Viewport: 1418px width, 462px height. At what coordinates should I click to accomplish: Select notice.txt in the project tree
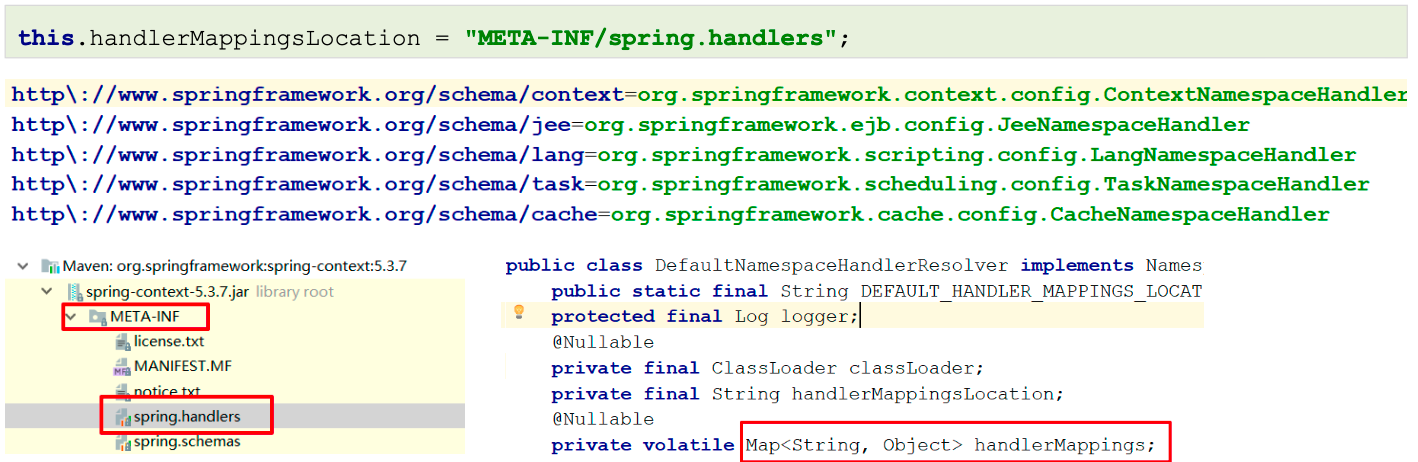pos(167,391)
